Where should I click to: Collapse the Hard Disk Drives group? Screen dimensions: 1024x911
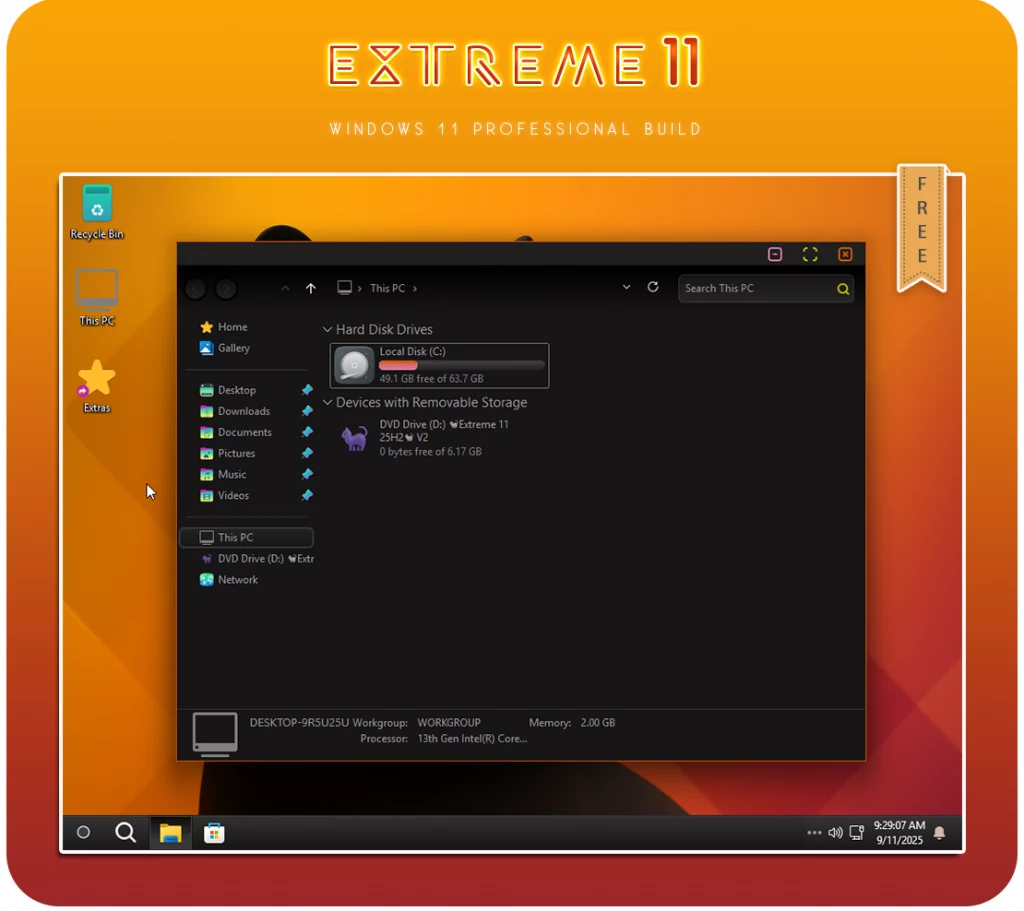click(x=327, y=329)
